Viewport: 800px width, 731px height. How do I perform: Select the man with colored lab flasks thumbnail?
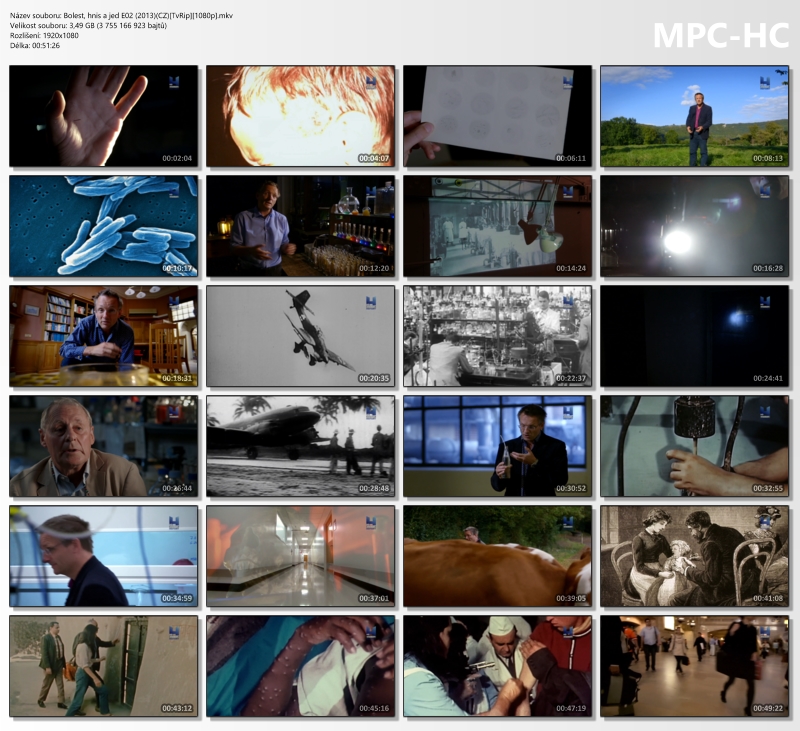click(300, 226)
